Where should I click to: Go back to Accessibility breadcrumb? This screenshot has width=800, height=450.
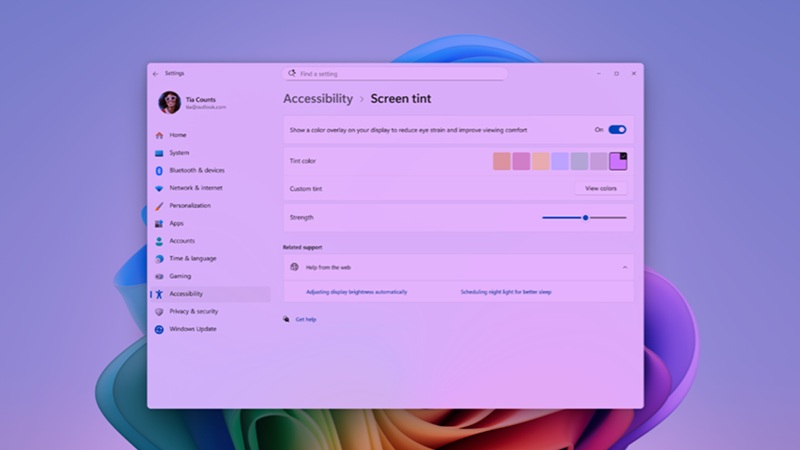[x=318, y=98]
